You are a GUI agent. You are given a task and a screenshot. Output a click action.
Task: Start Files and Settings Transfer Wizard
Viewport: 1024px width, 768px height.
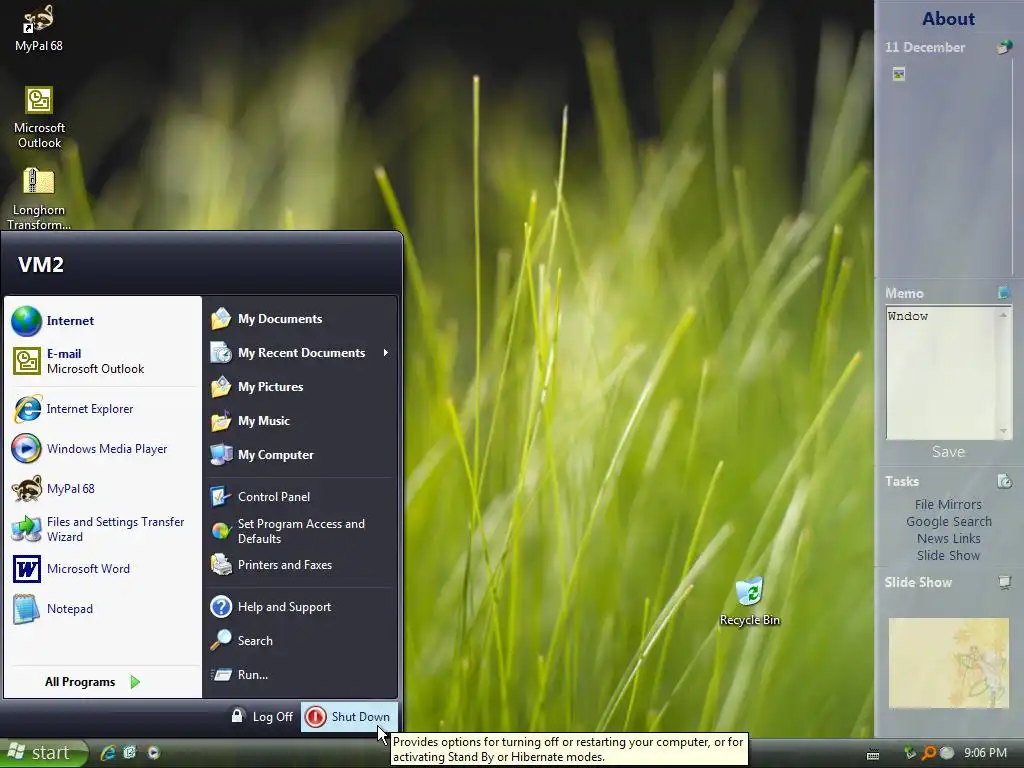pyautogui.click(x=103, y=529)
